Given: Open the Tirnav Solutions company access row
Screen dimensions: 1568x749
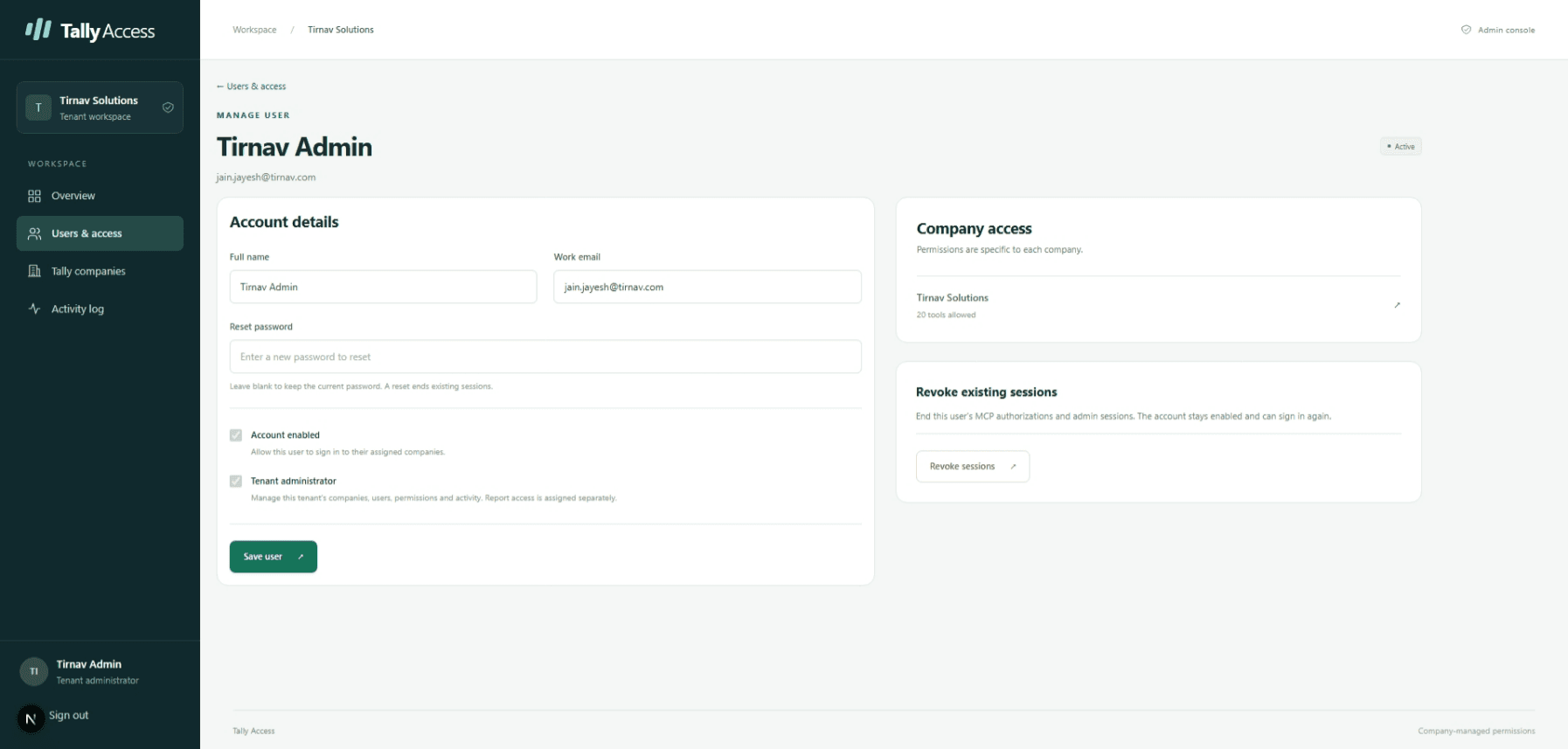Looking at the screenshot, I should tap(1158, 305).
